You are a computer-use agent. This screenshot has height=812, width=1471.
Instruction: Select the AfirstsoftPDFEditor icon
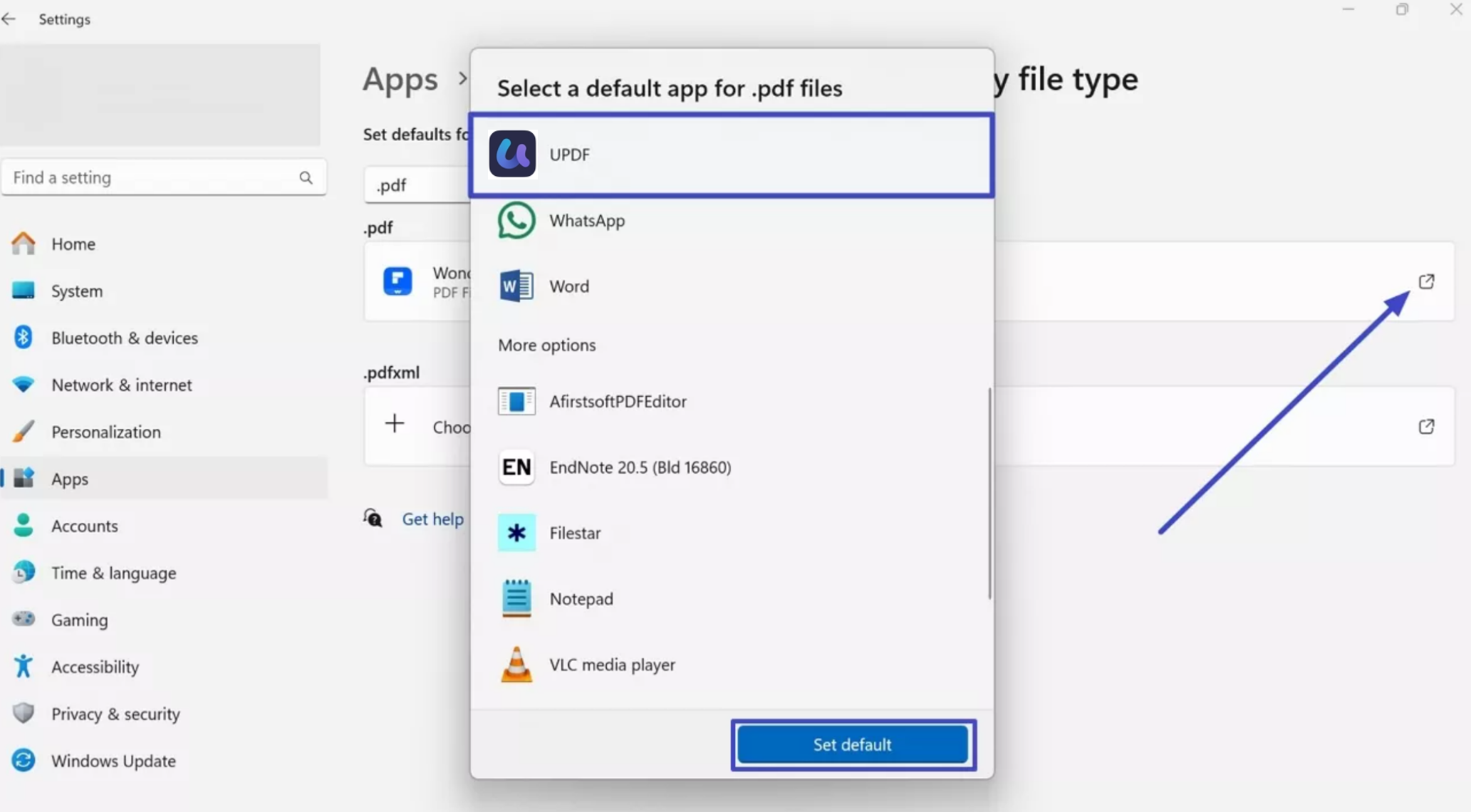click(516, 401)
